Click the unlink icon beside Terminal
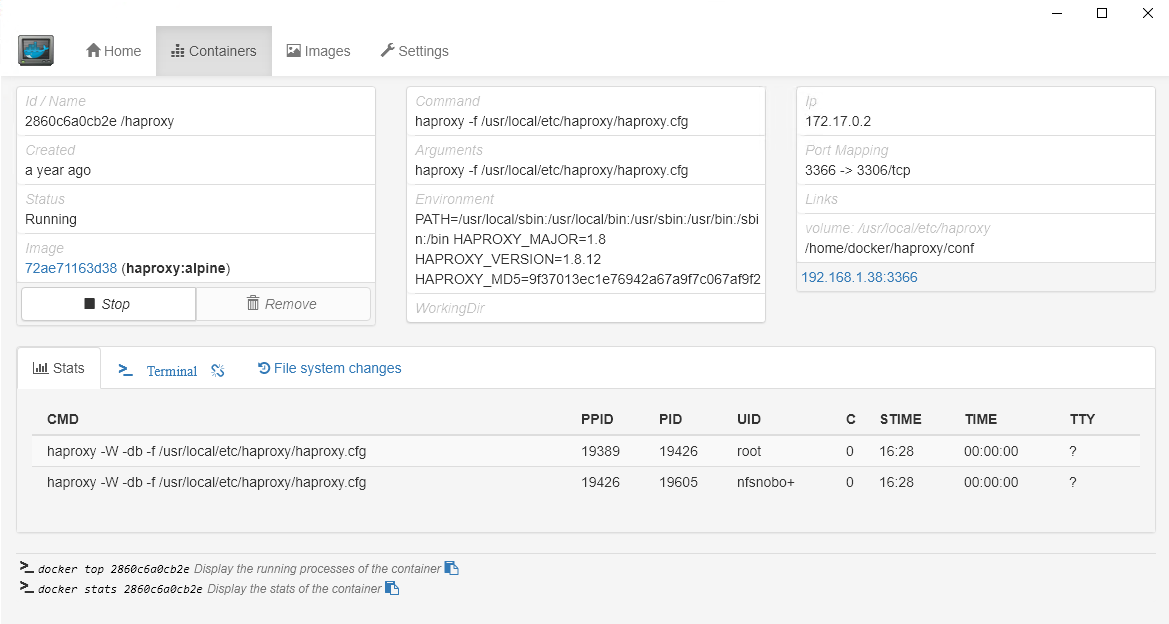1169x624 pixels. coord(218,371)
